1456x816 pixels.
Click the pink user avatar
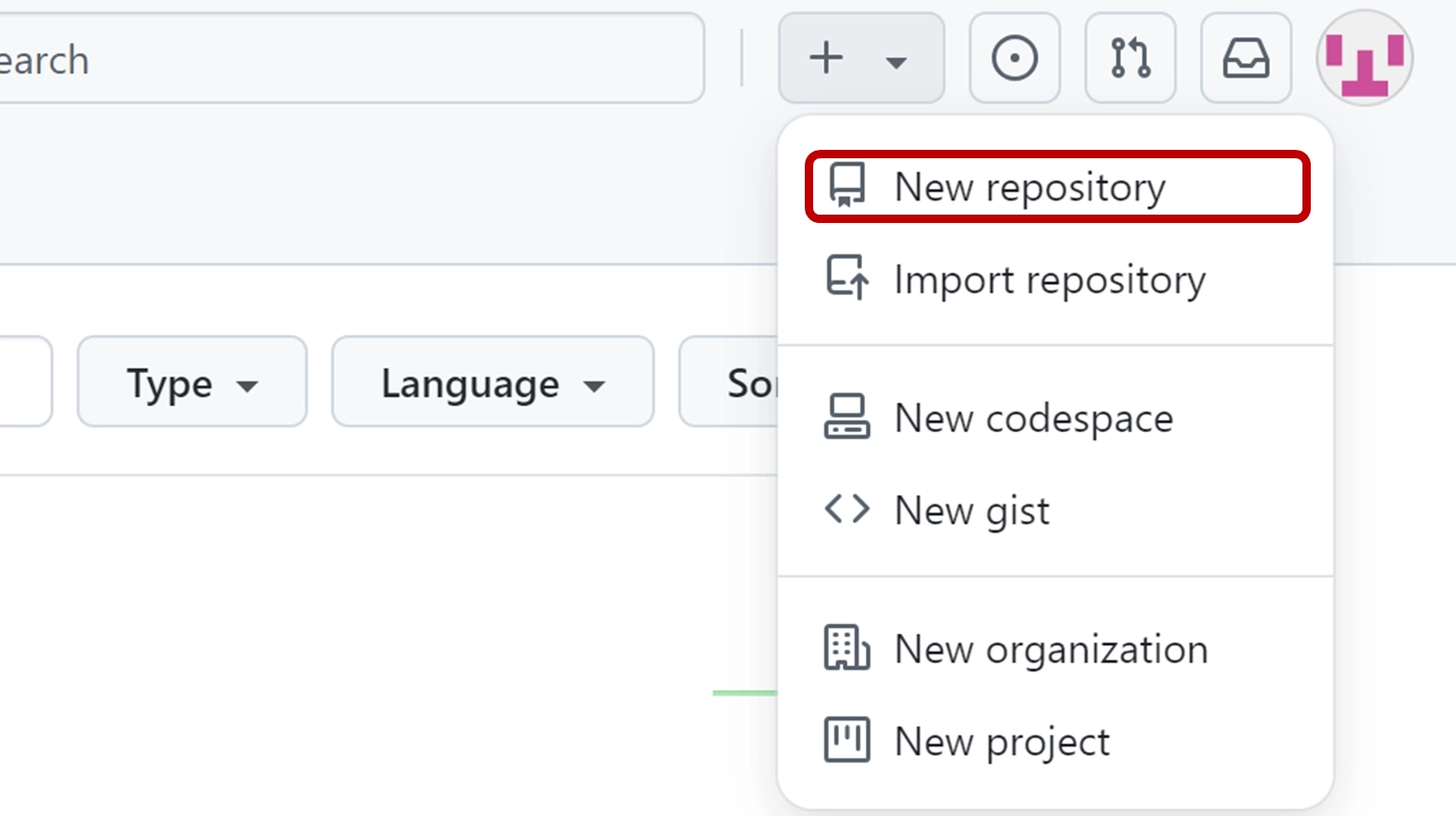tap(1364, 58)
